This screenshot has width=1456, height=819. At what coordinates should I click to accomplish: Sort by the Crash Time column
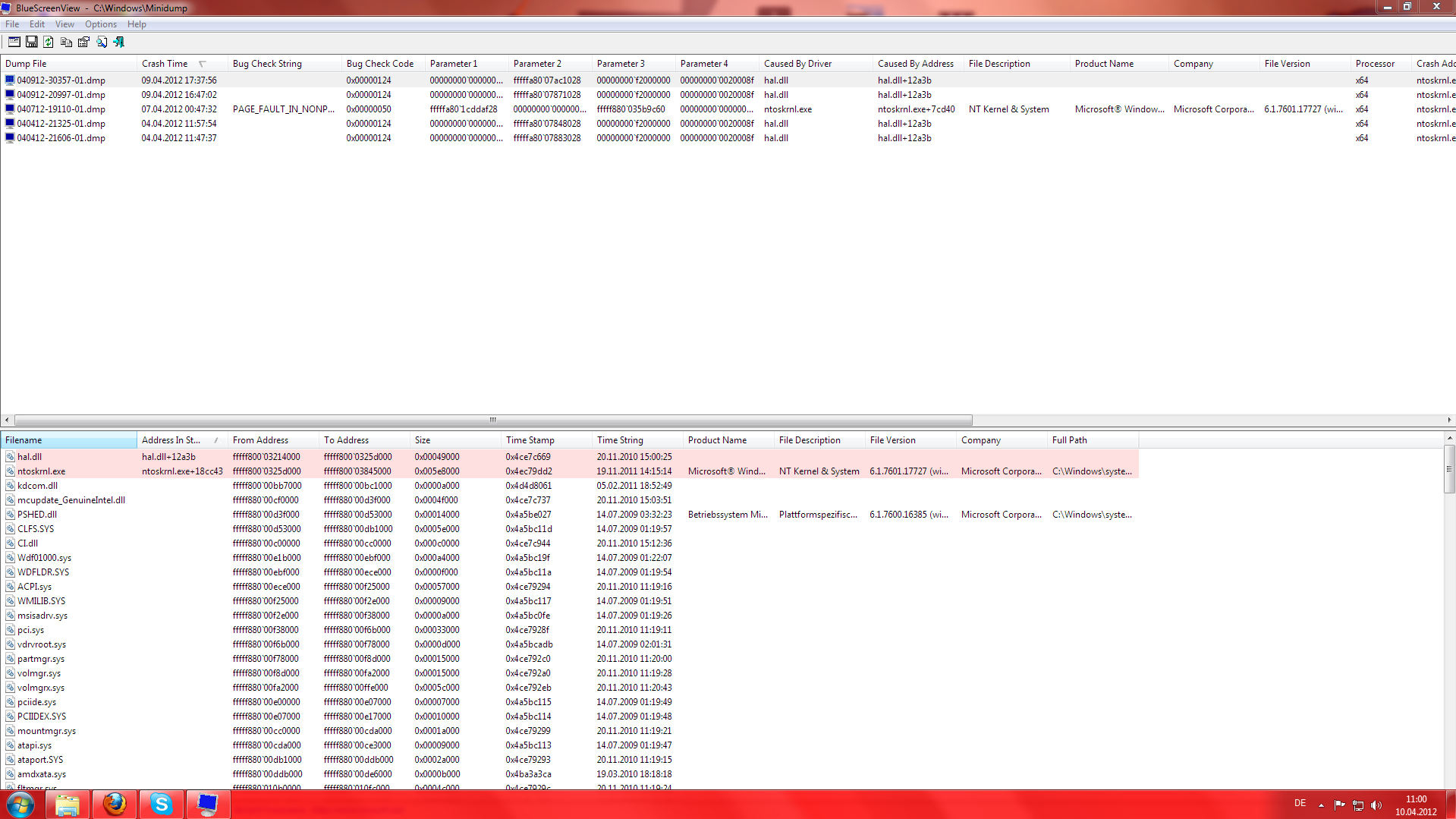click(x=165, y=64)
